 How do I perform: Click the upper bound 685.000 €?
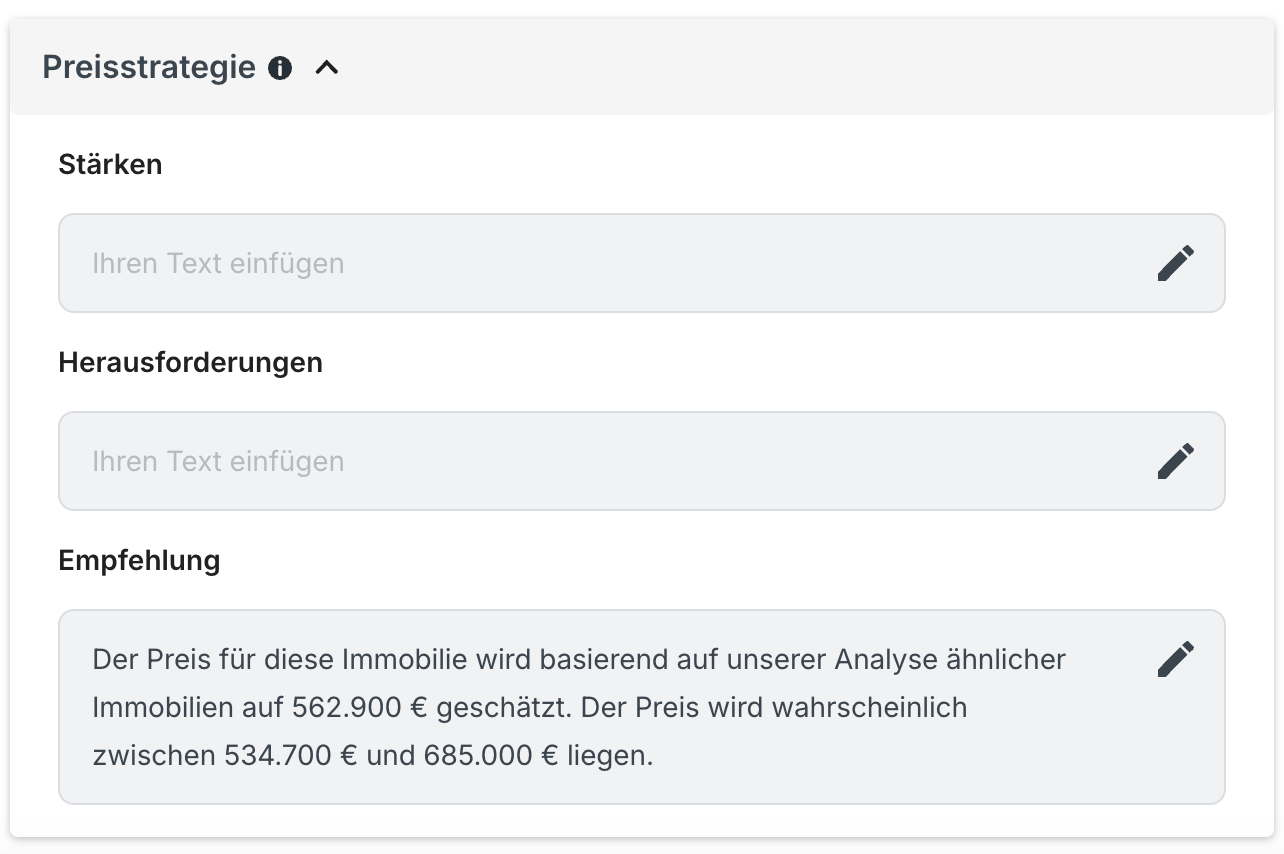click(491, 756)
